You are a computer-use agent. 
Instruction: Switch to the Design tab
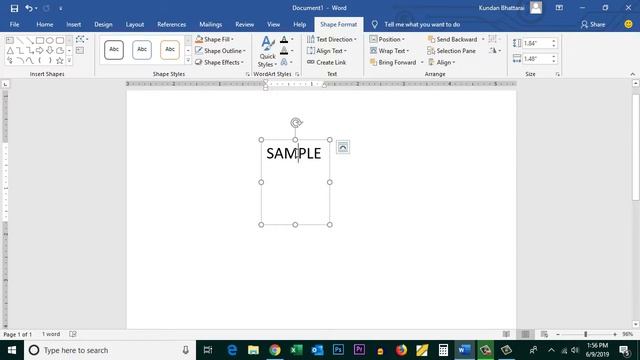103,24
